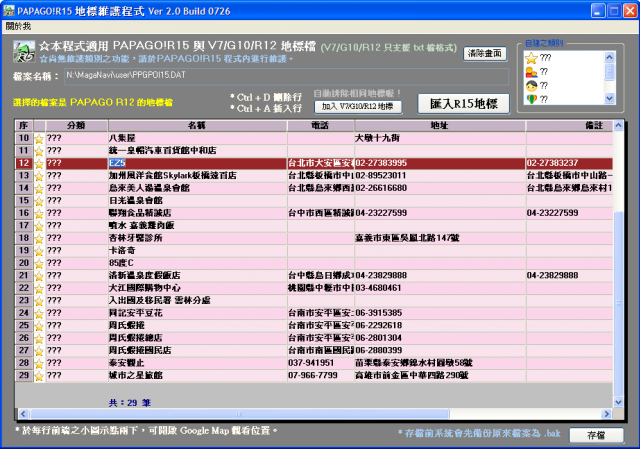Click the 序 column header

(x=24, y=125)
